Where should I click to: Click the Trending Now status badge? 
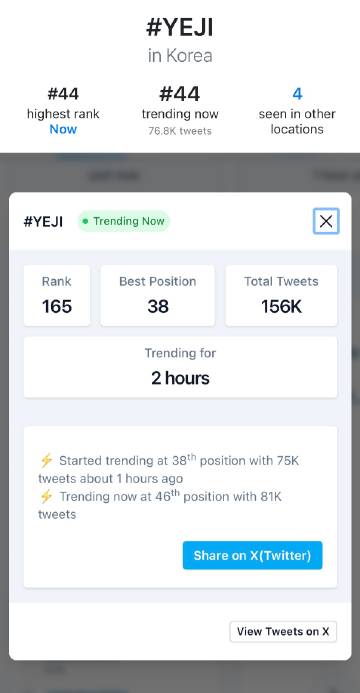(124, 221)
